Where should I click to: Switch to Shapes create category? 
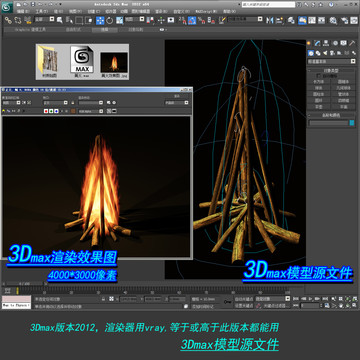[x=318, y=53]
